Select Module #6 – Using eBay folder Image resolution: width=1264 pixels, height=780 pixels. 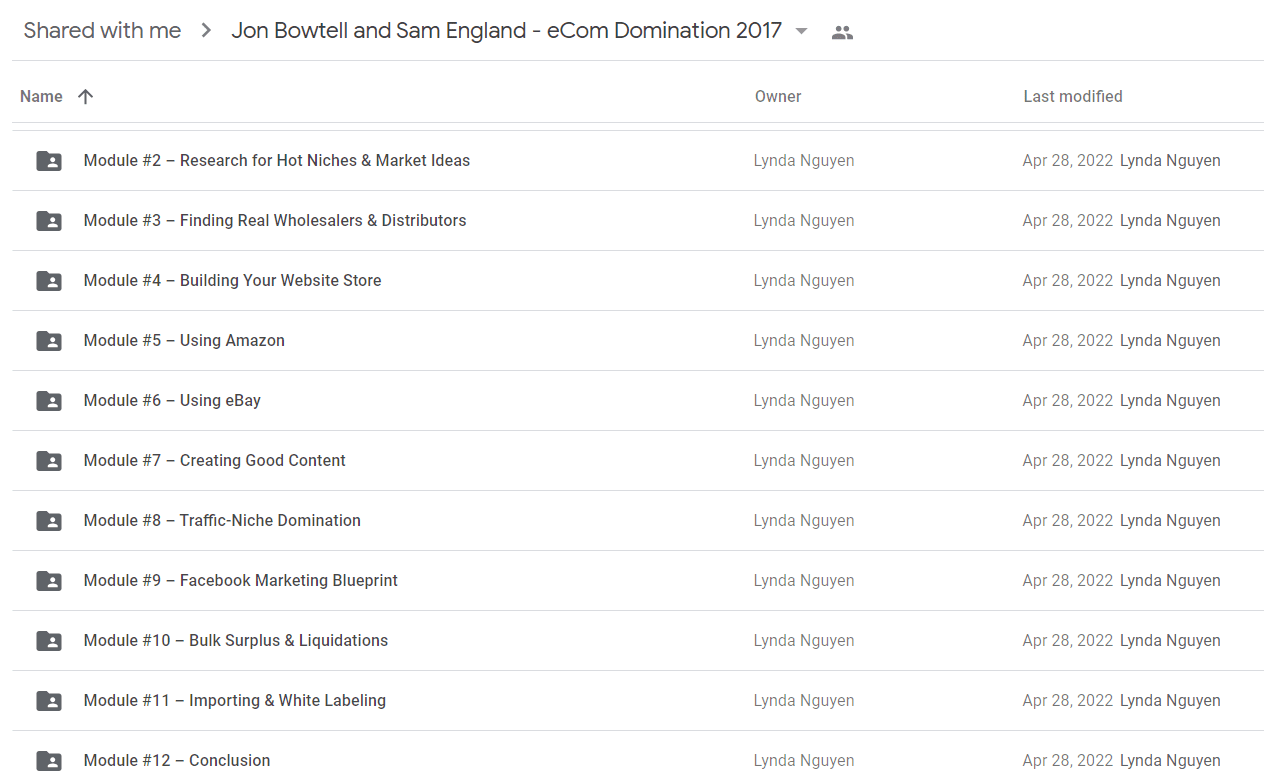(638, 401)
